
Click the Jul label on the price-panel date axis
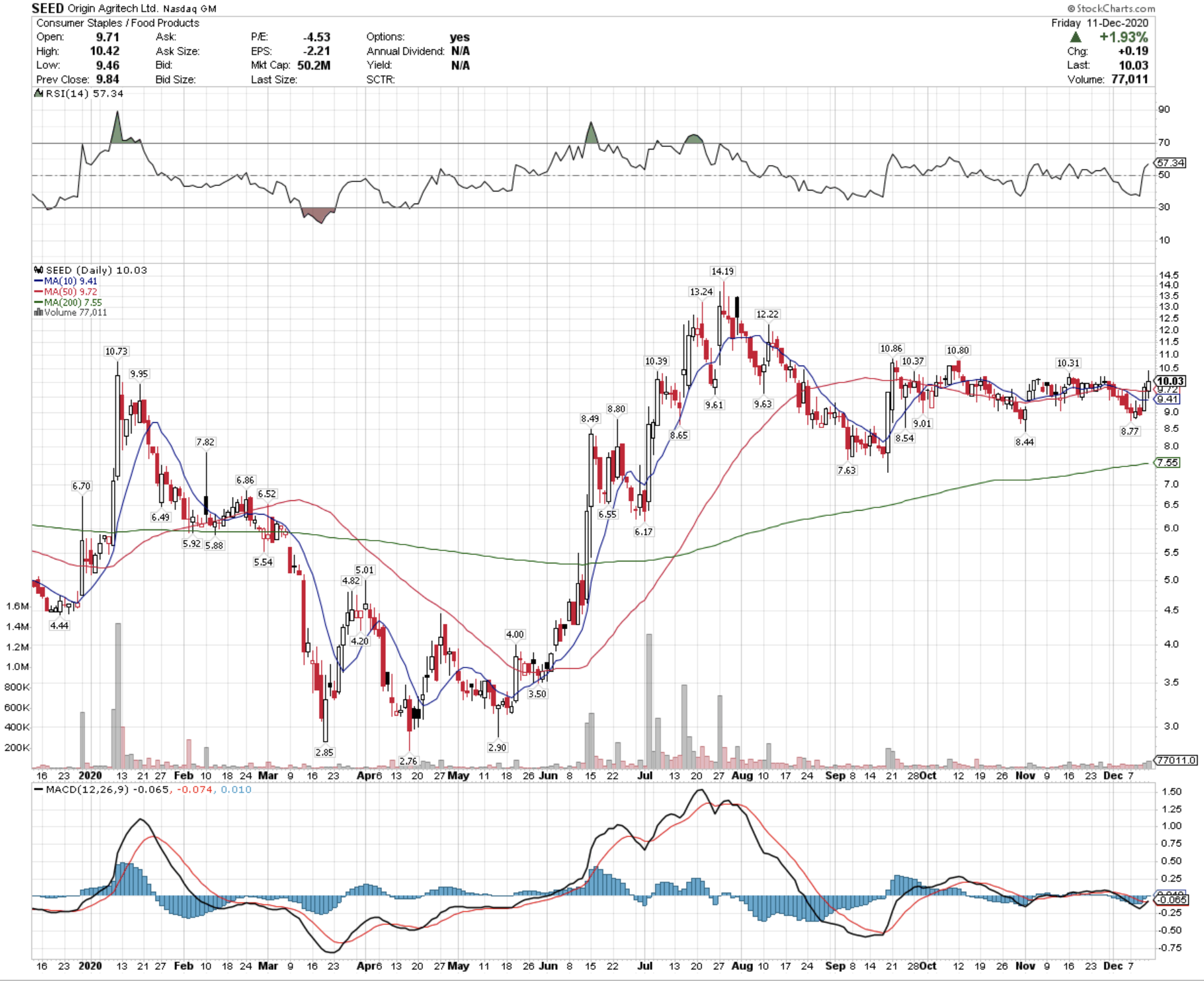tap(645, 775)
